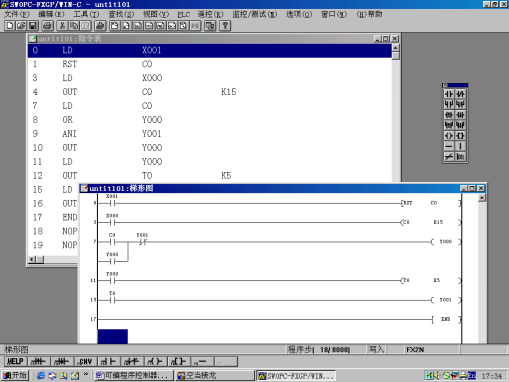Open the 文件 menu
Screen dimensions: 509x382
coord(17,14)
